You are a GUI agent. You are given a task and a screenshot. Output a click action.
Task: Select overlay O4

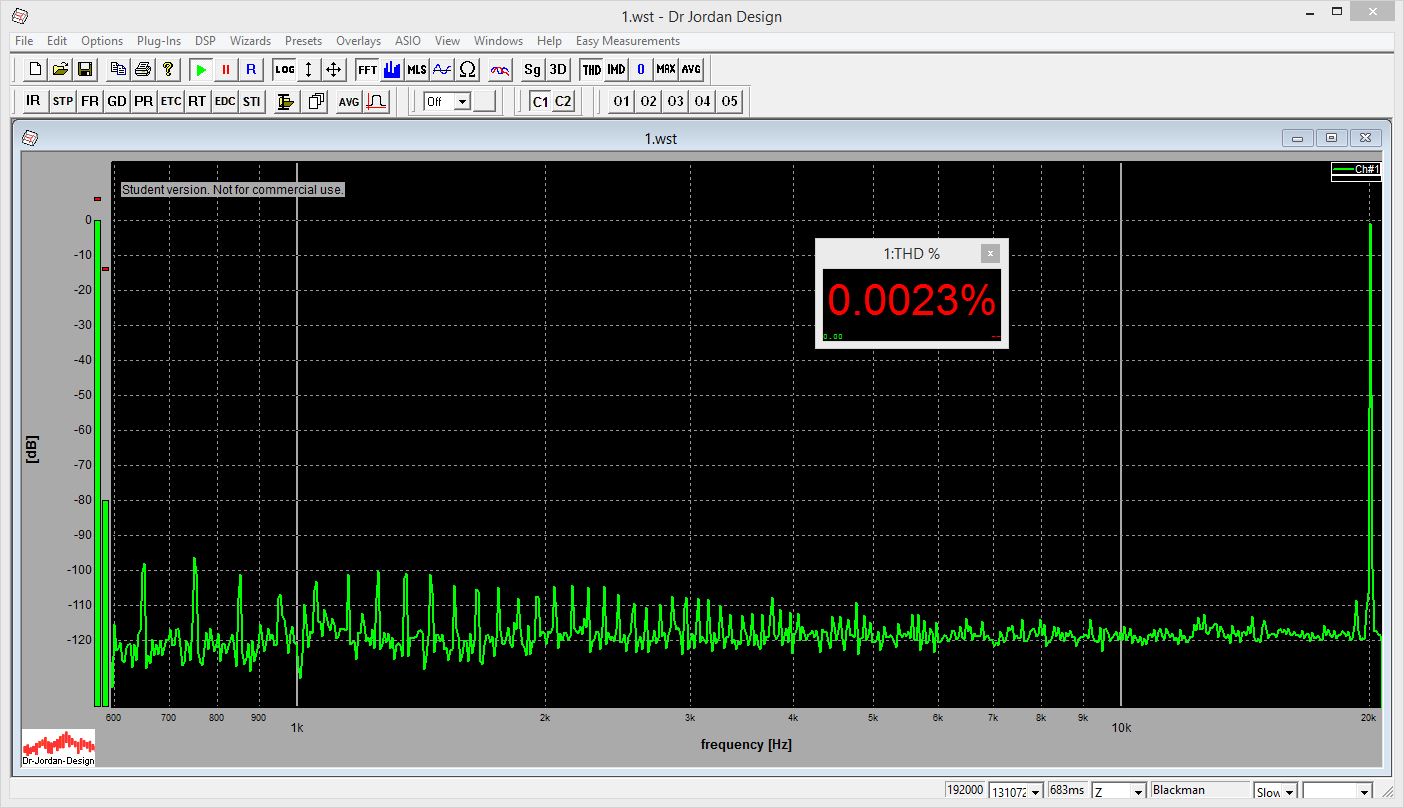point(703,101)
